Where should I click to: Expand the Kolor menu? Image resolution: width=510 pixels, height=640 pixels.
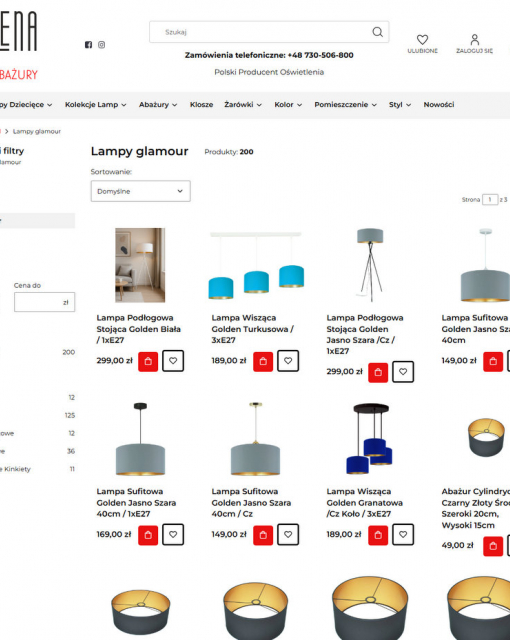[x=288, y=105]
